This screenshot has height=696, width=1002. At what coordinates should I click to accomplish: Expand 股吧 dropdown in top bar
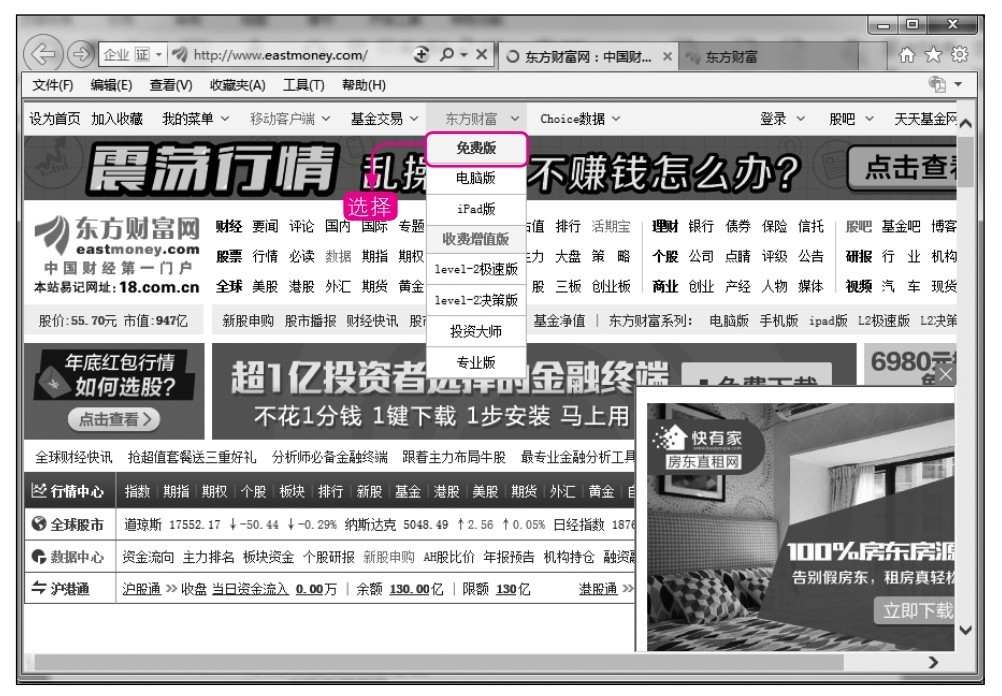pyautogui.click(x=869, y=119)
